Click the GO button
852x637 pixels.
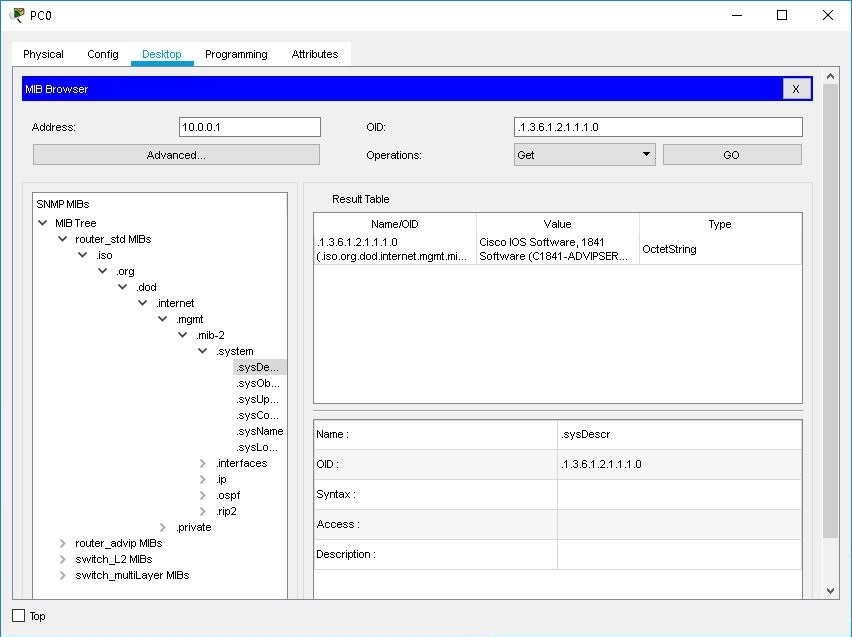[732, 153]
